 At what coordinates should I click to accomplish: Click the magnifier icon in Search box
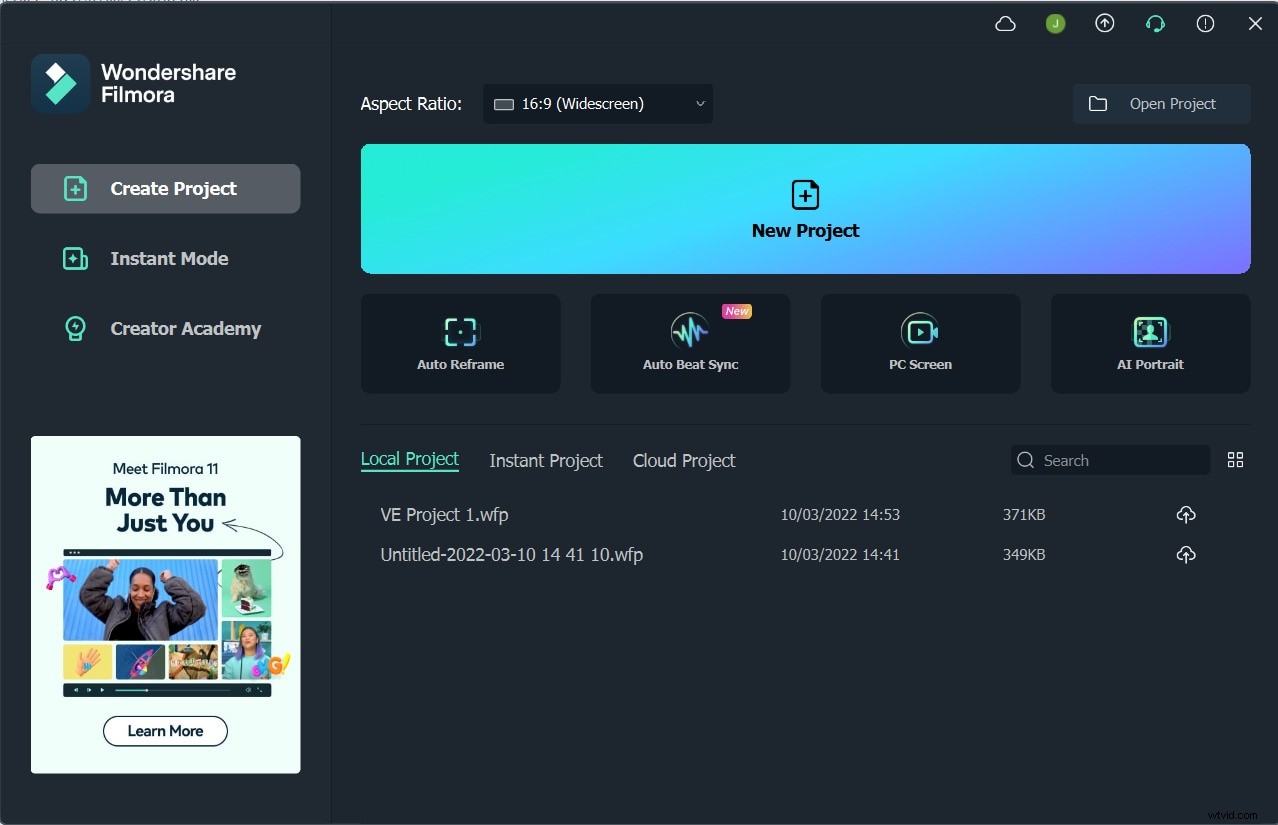[1026, 460]
